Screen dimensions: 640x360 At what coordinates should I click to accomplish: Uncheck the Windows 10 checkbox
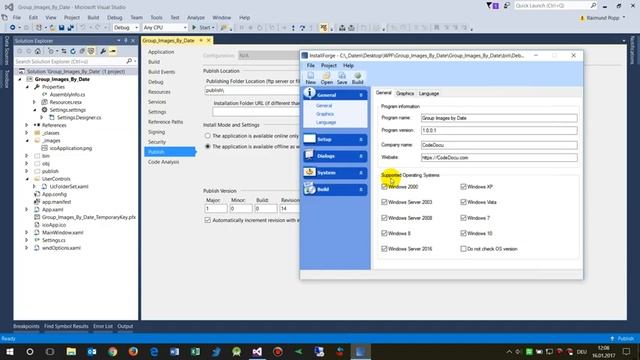click(x=463, y=233)
